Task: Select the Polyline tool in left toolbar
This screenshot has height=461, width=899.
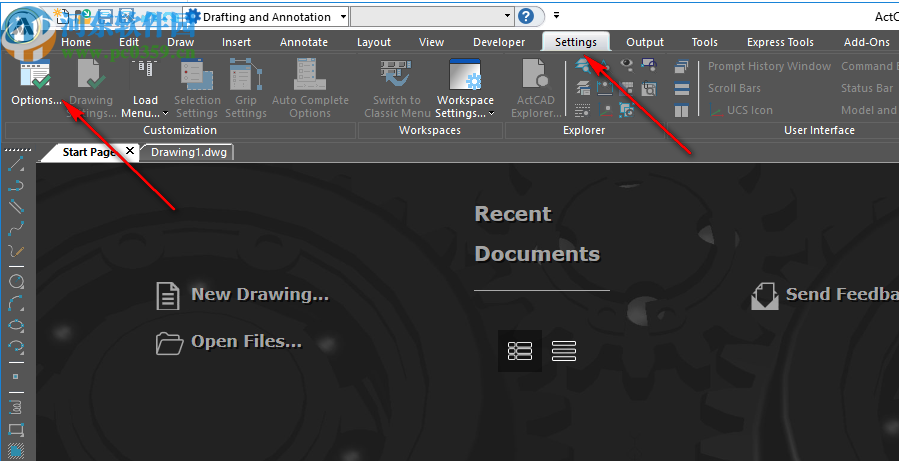Action: (x=16, y=185)
